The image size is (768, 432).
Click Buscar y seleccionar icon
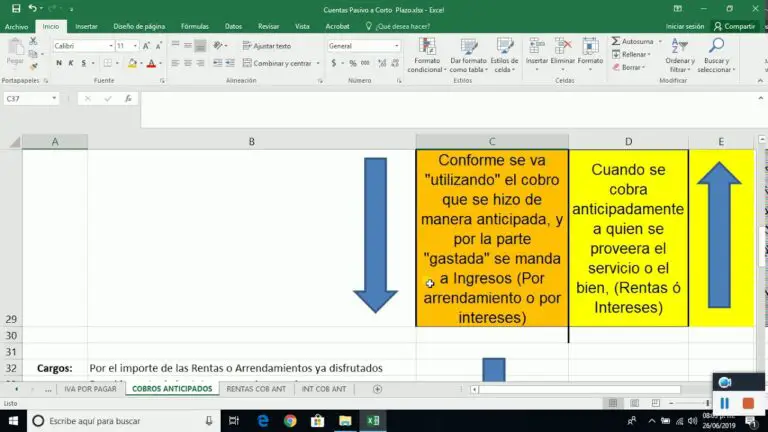[x=716, y=55]
